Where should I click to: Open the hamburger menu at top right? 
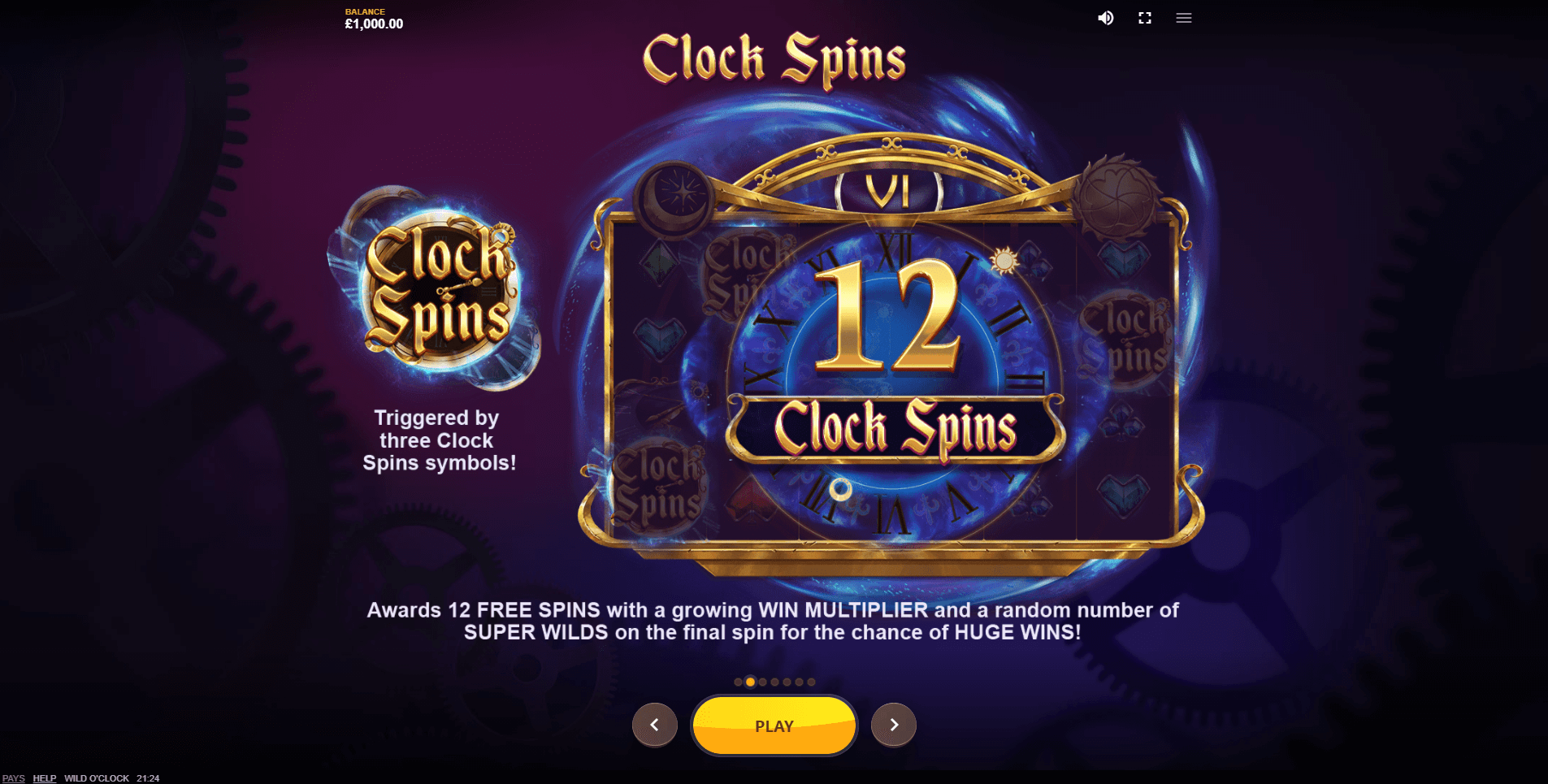(x=1184, y=18)
